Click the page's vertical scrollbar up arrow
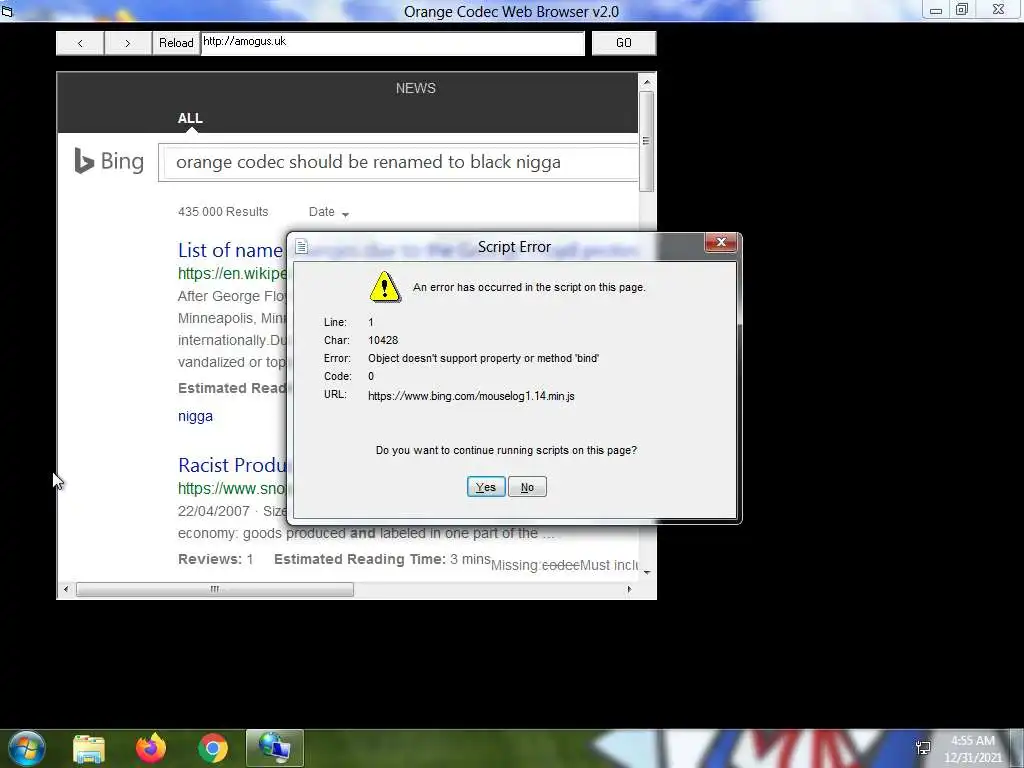 pyautogui.click(x=647, y=82)
